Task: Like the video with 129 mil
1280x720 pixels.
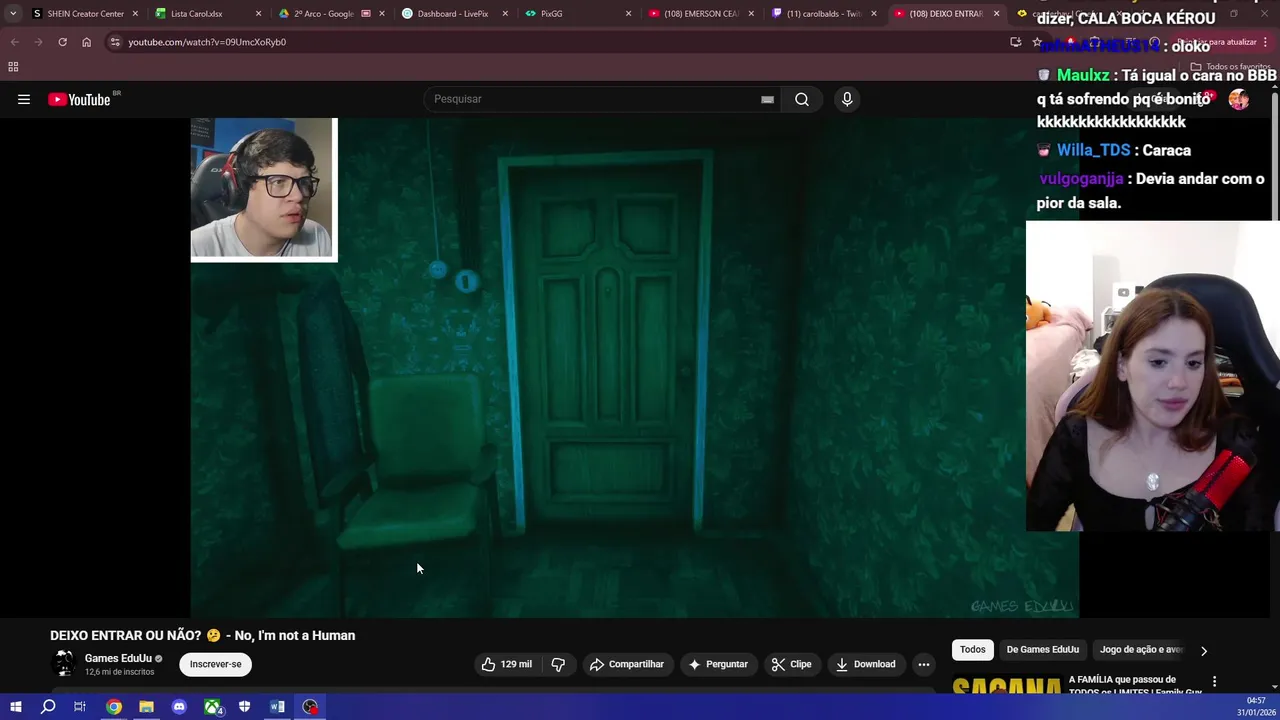Action: 507,664
